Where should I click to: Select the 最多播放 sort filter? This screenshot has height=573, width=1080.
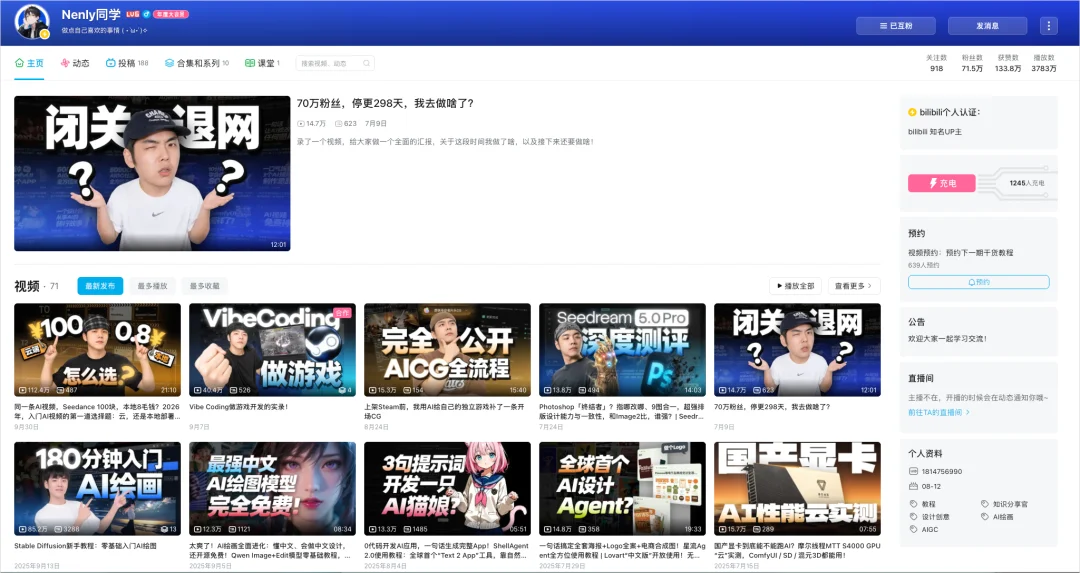(x=152, y=286)
